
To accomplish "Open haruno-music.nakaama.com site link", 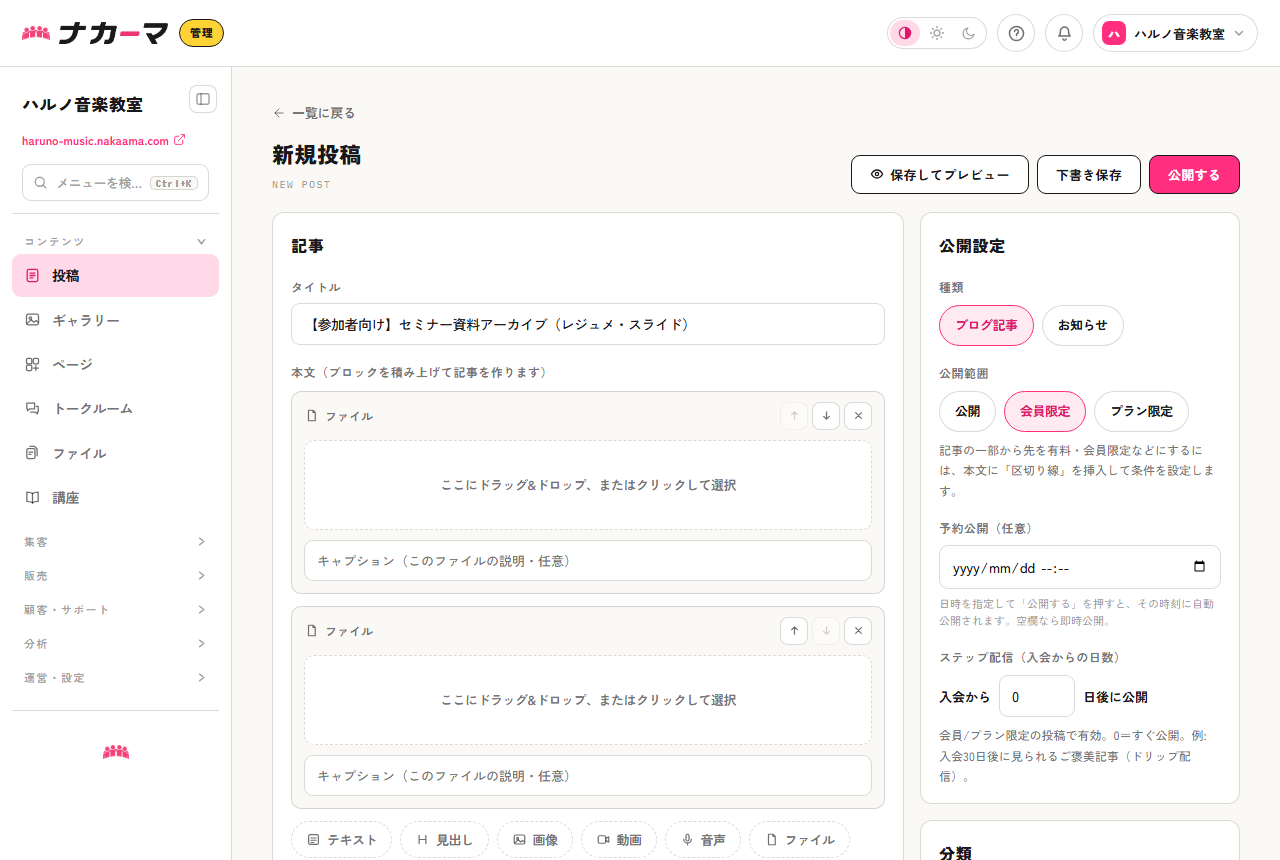I will point(103,141).
